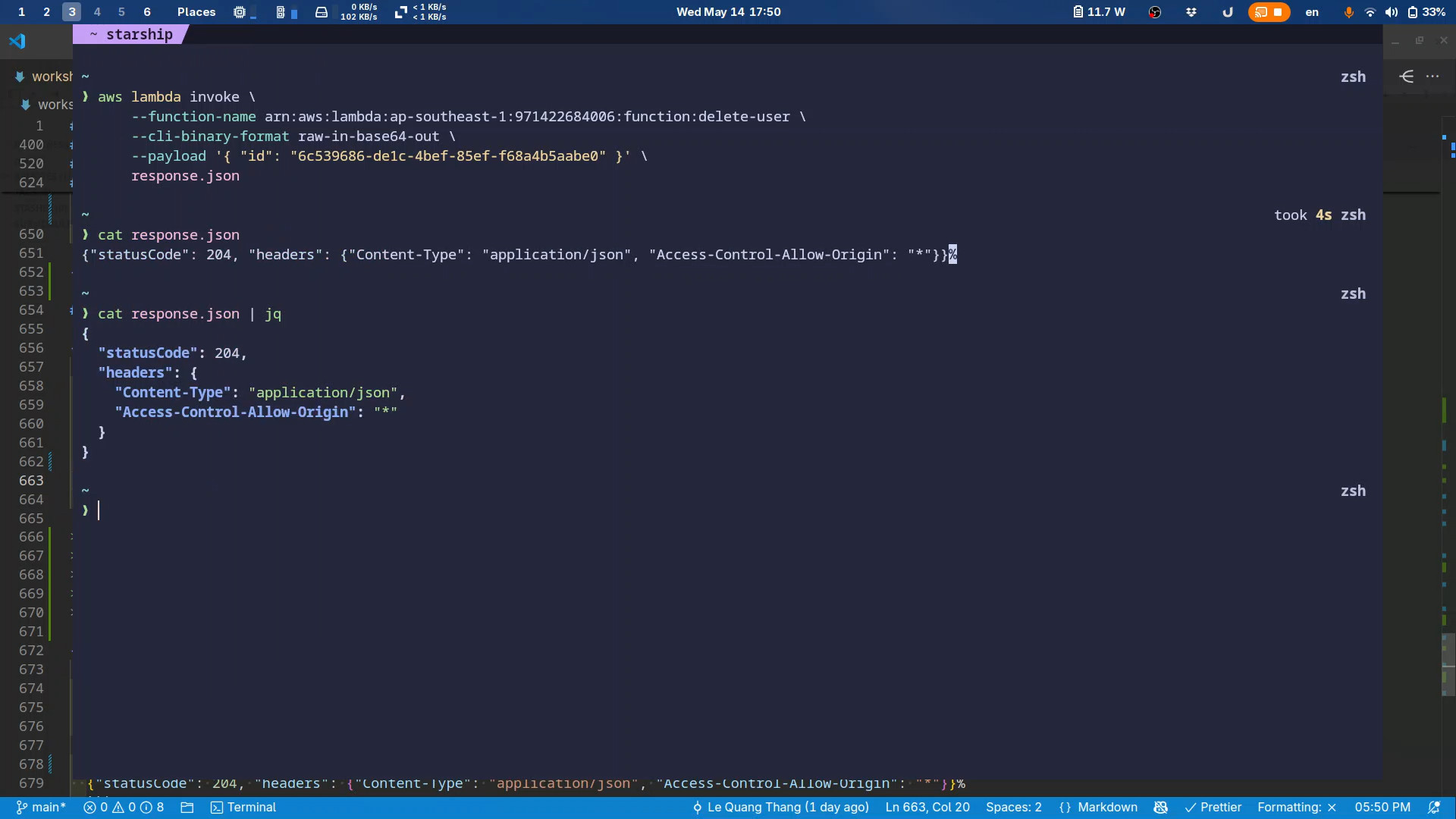This screenshot has width=1456, height=819.
Task: Select the starship terminal tab
Action: pyautogui.click(x=130, y=34)
